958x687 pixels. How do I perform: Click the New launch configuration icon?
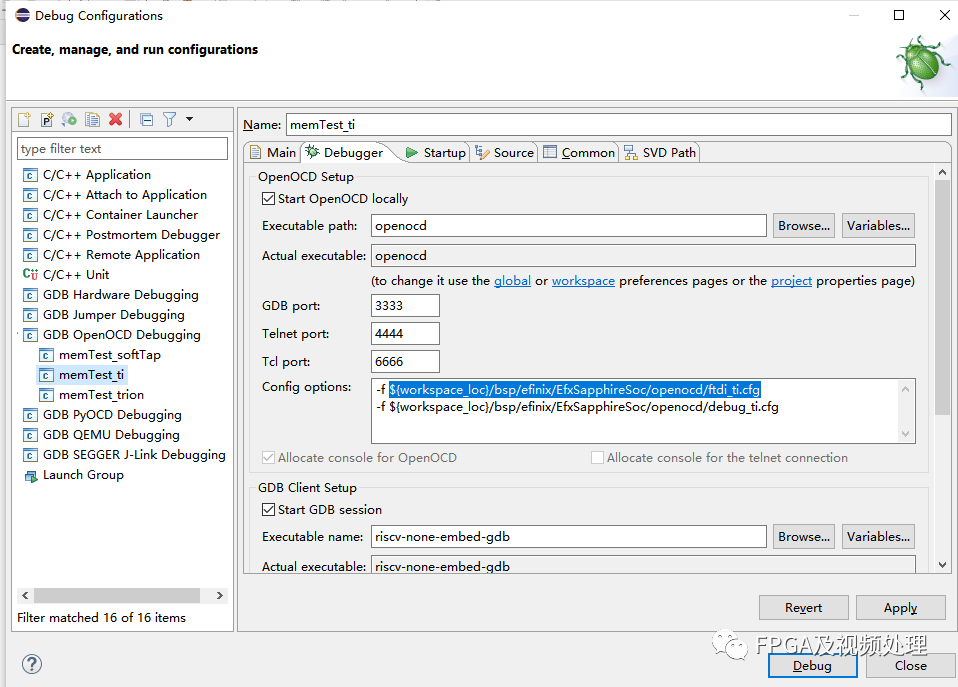point(25,119)
